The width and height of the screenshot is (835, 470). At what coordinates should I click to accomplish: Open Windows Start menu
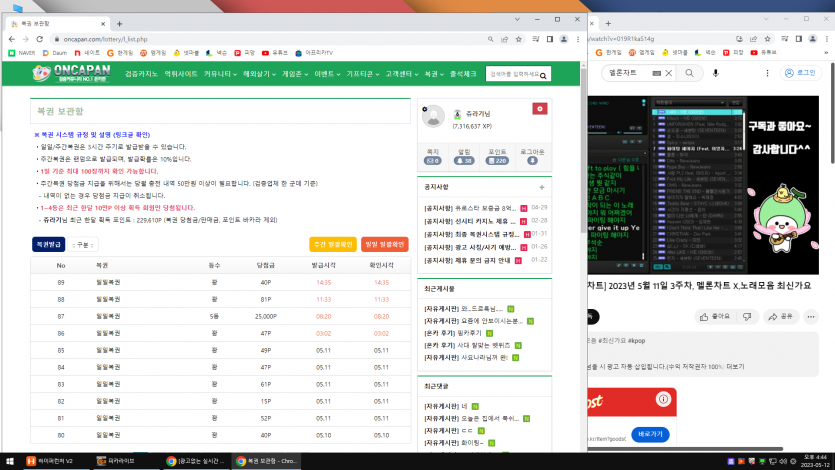click(9, 461)
